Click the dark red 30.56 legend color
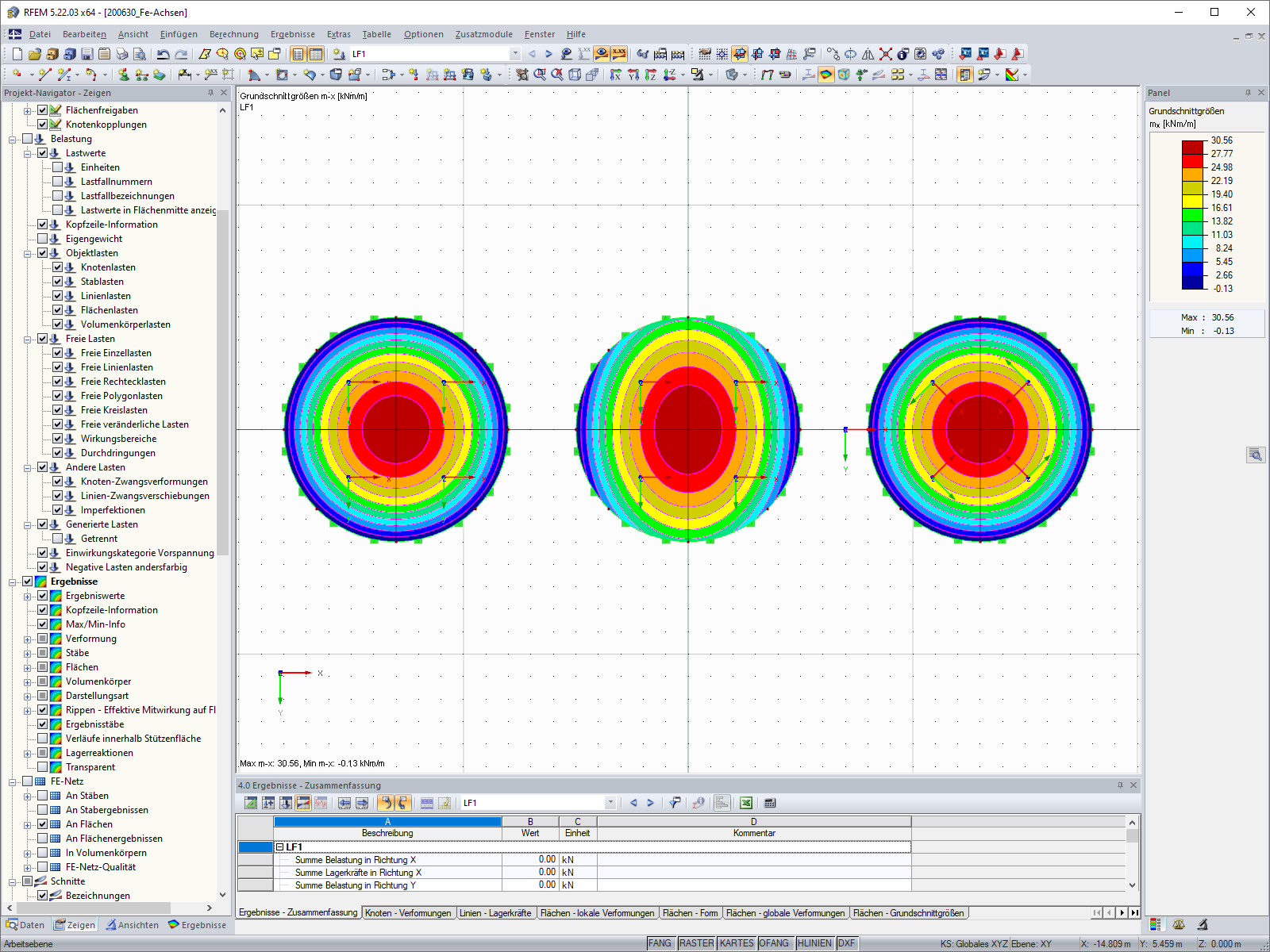 coord(1193,148)
